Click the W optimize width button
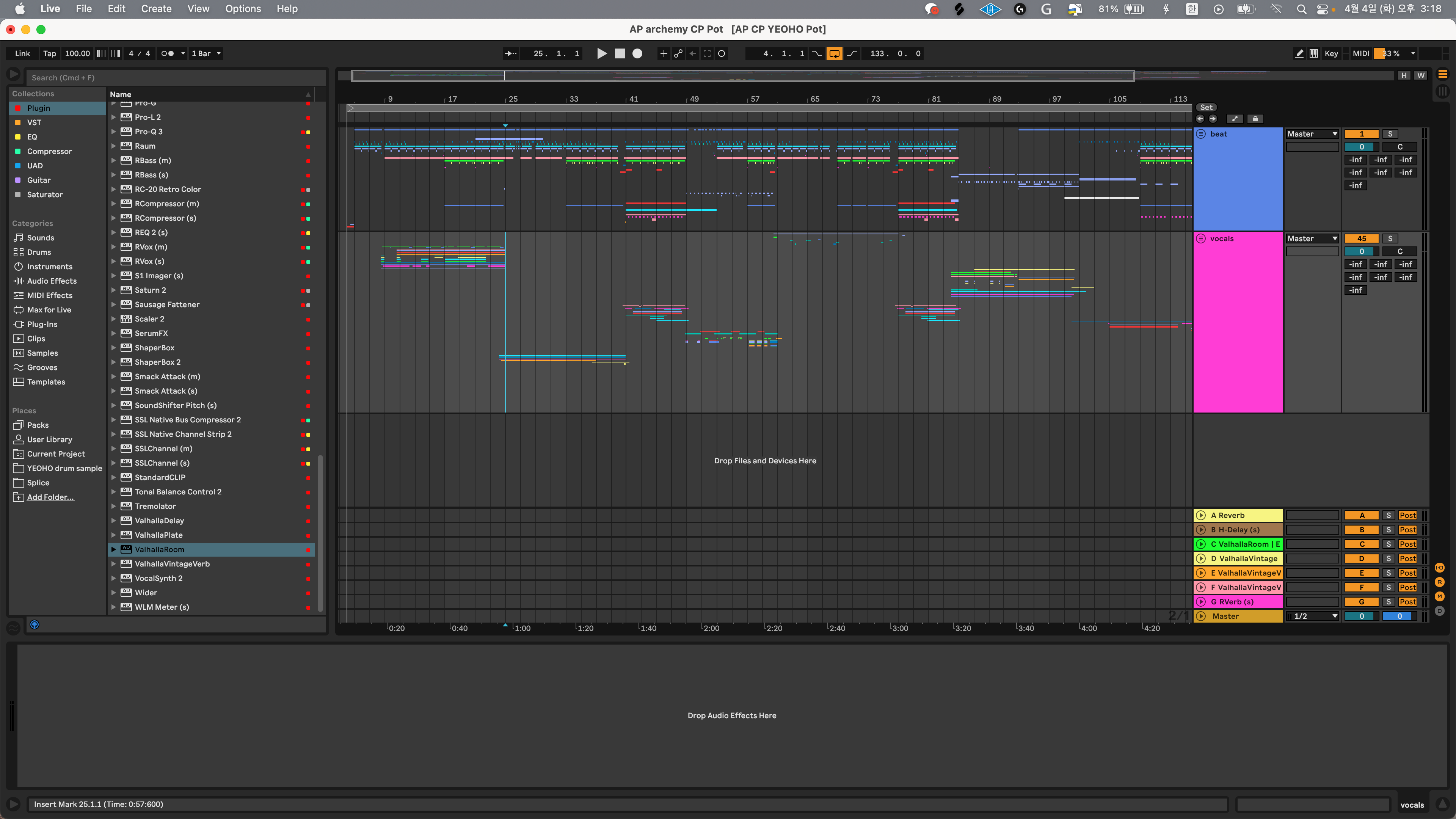 pos(1420,75)
